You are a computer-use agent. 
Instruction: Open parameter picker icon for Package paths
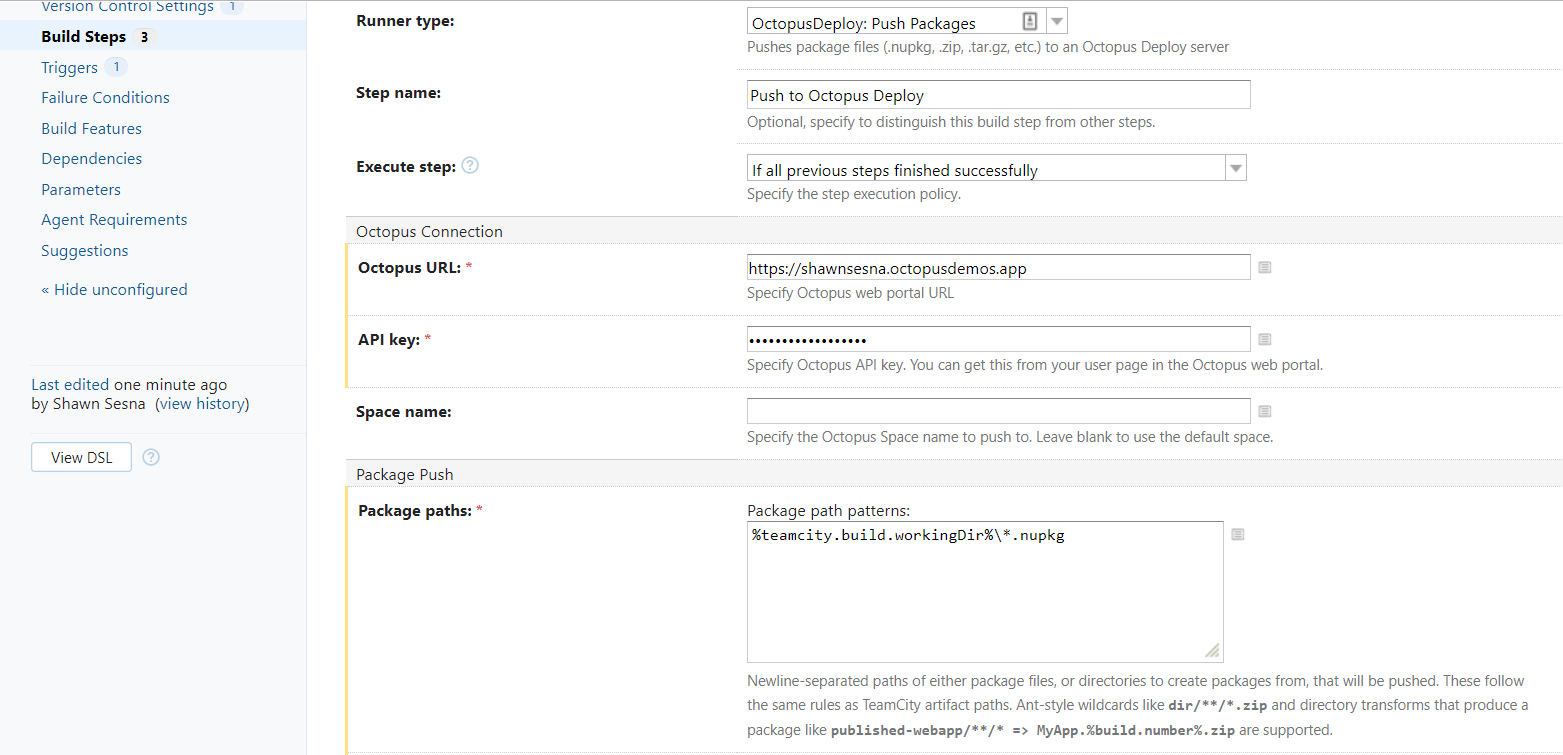tap(1237, 535)
